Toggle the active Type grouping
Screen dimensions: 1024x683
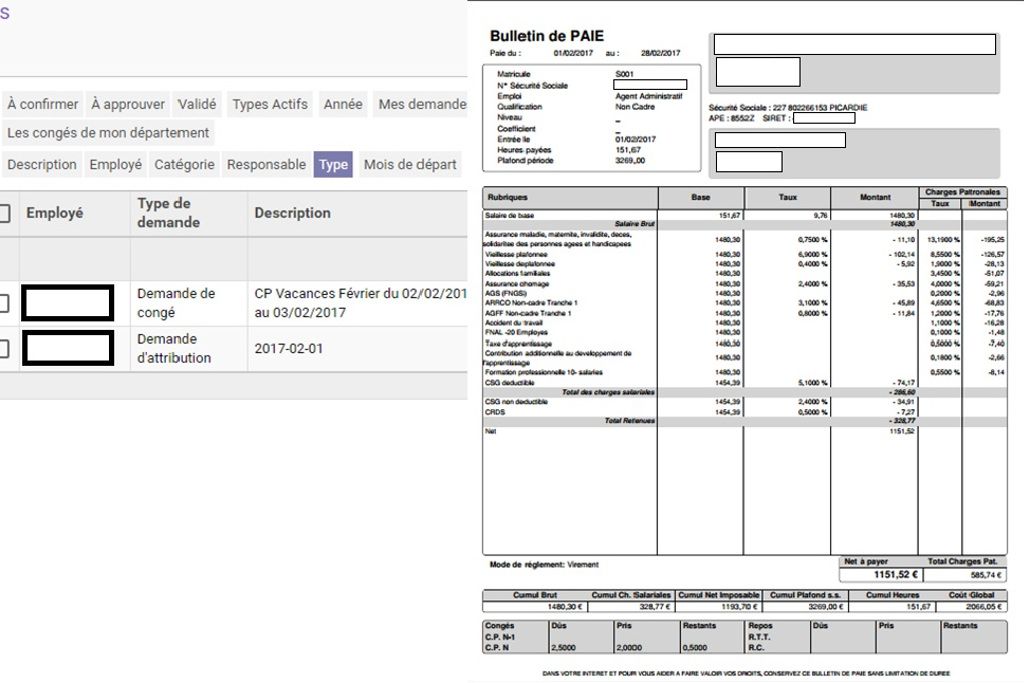pos(333,165)
